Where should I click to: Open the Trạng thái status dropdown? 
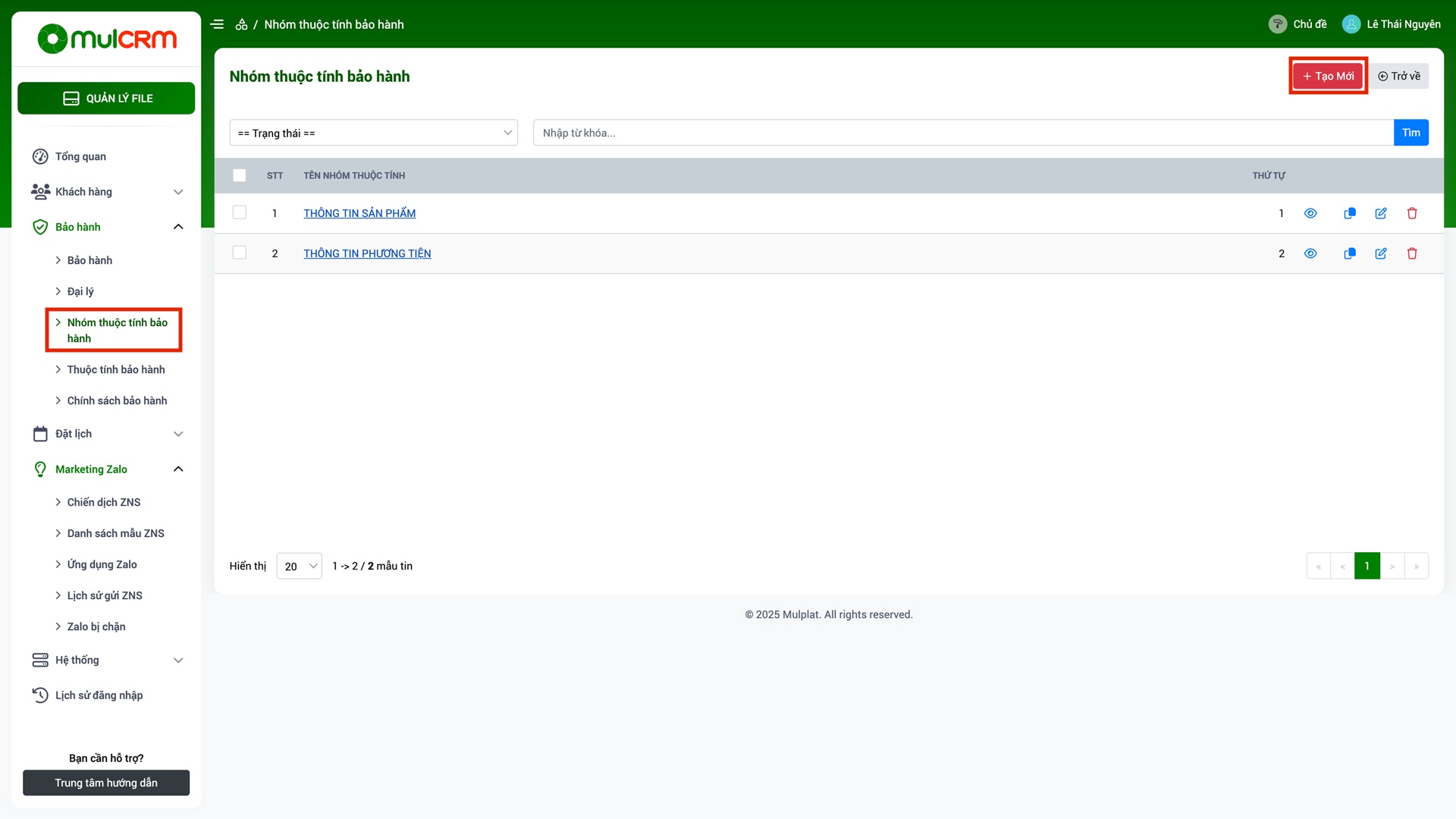(x=374, y=133)
